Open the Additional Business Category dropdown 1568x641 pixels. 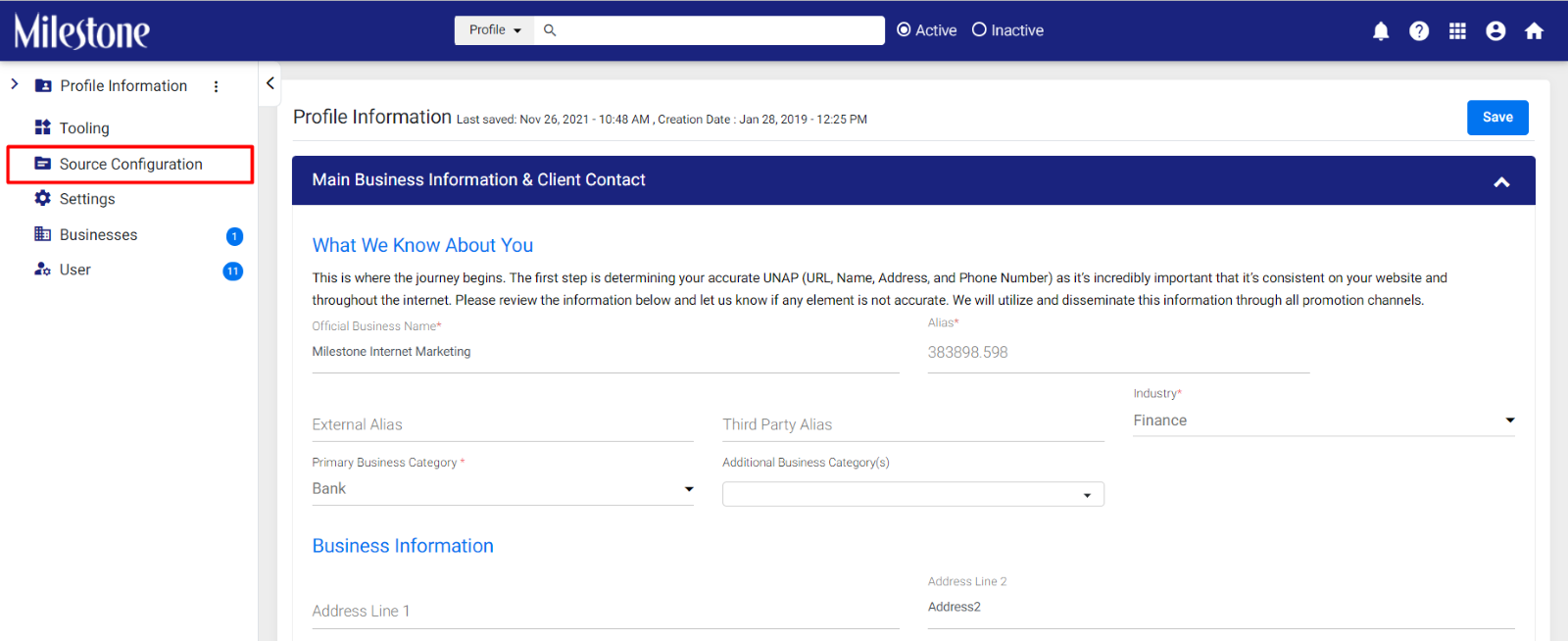pyautogui.click(x=913, y=494)
